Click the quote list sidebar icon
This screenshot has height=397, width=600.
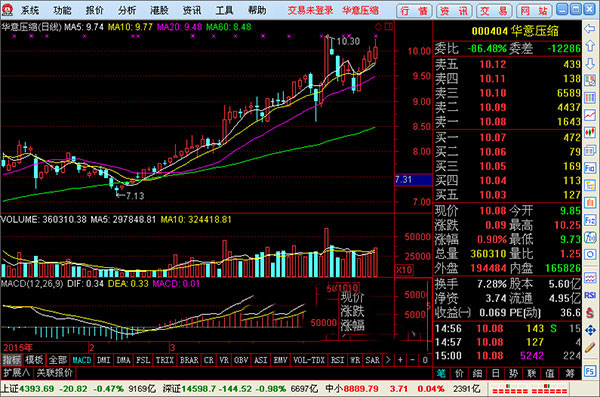coord(590,80)
